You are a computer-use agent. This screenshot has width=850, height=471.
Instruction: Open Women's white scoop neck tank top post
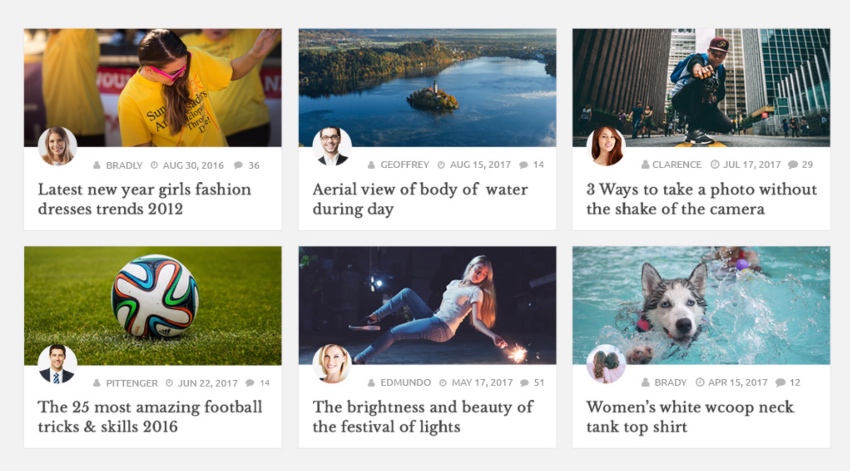690,417
